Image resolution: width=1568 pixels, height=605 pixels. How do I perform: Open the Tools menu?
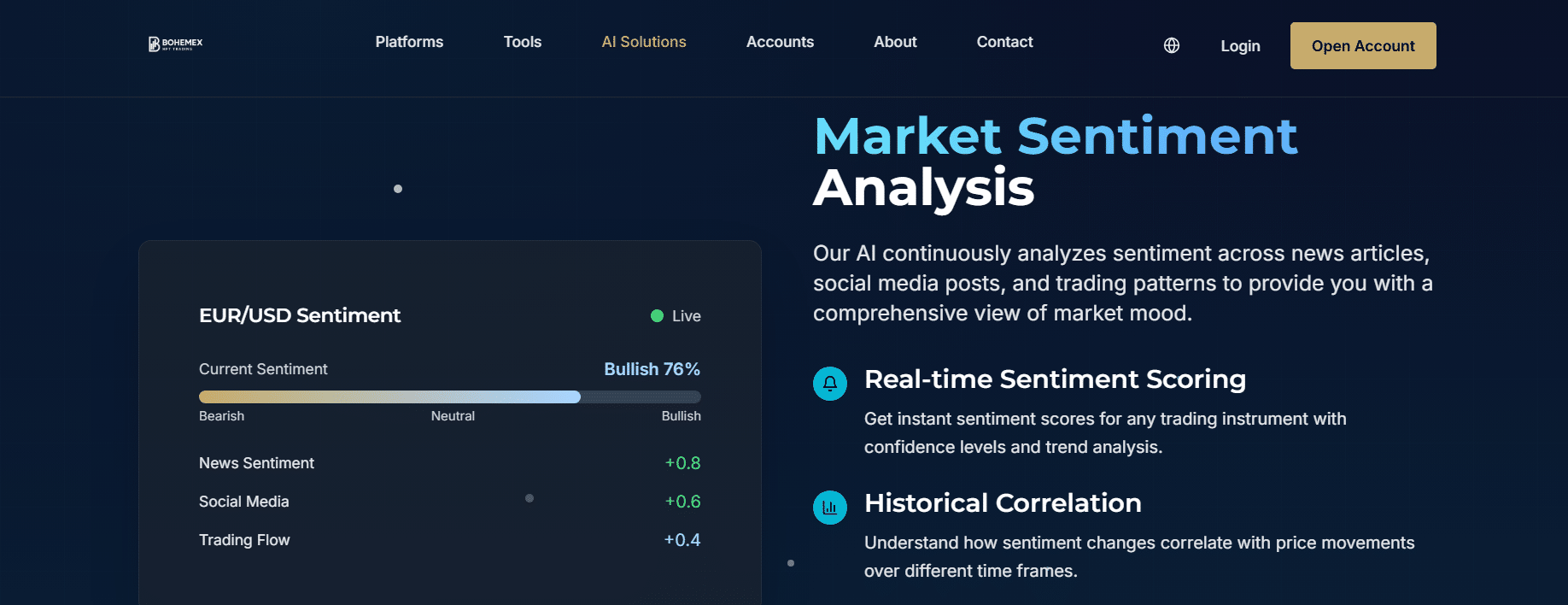click(x=523, y=42)
